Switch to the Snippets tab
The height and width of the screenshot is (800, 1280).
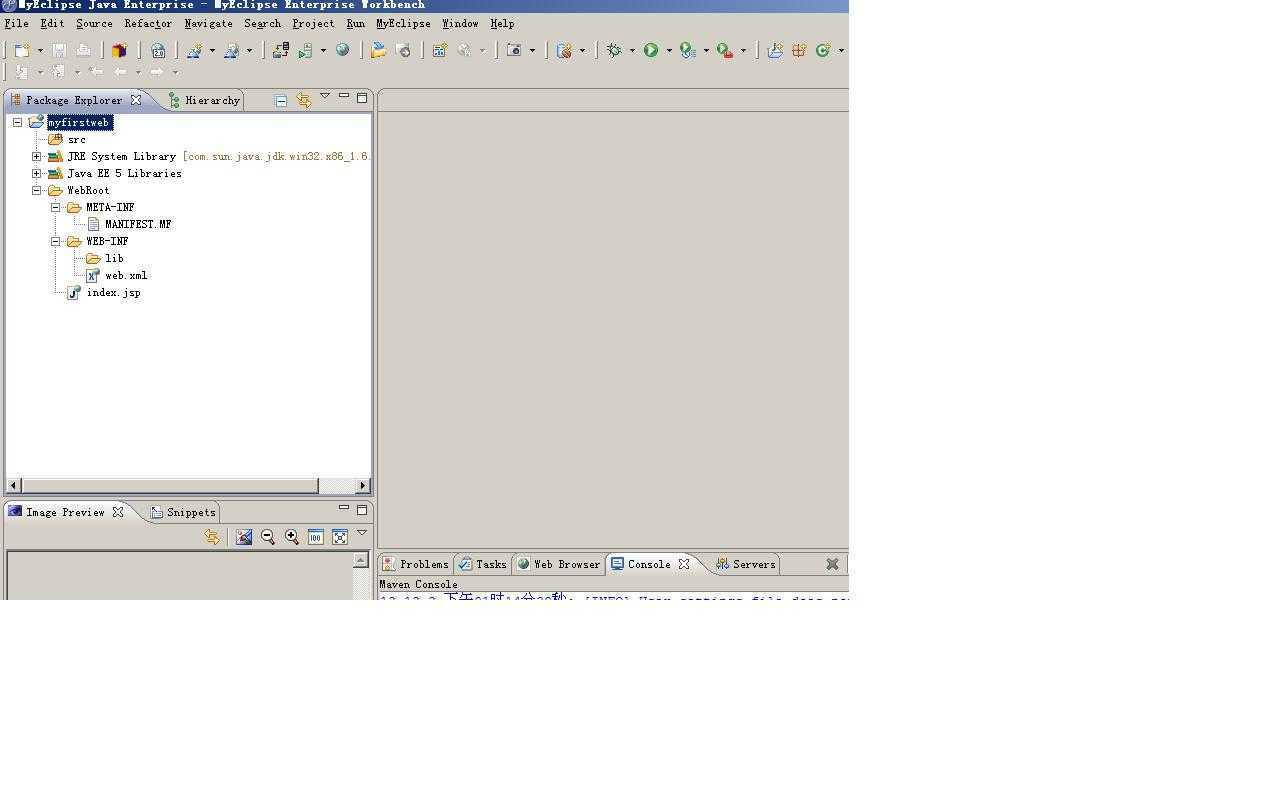click(x=183, y=512)
